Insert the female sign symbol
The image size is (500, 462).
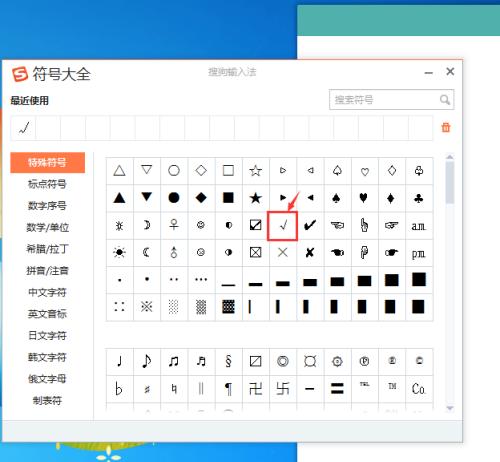174,225
